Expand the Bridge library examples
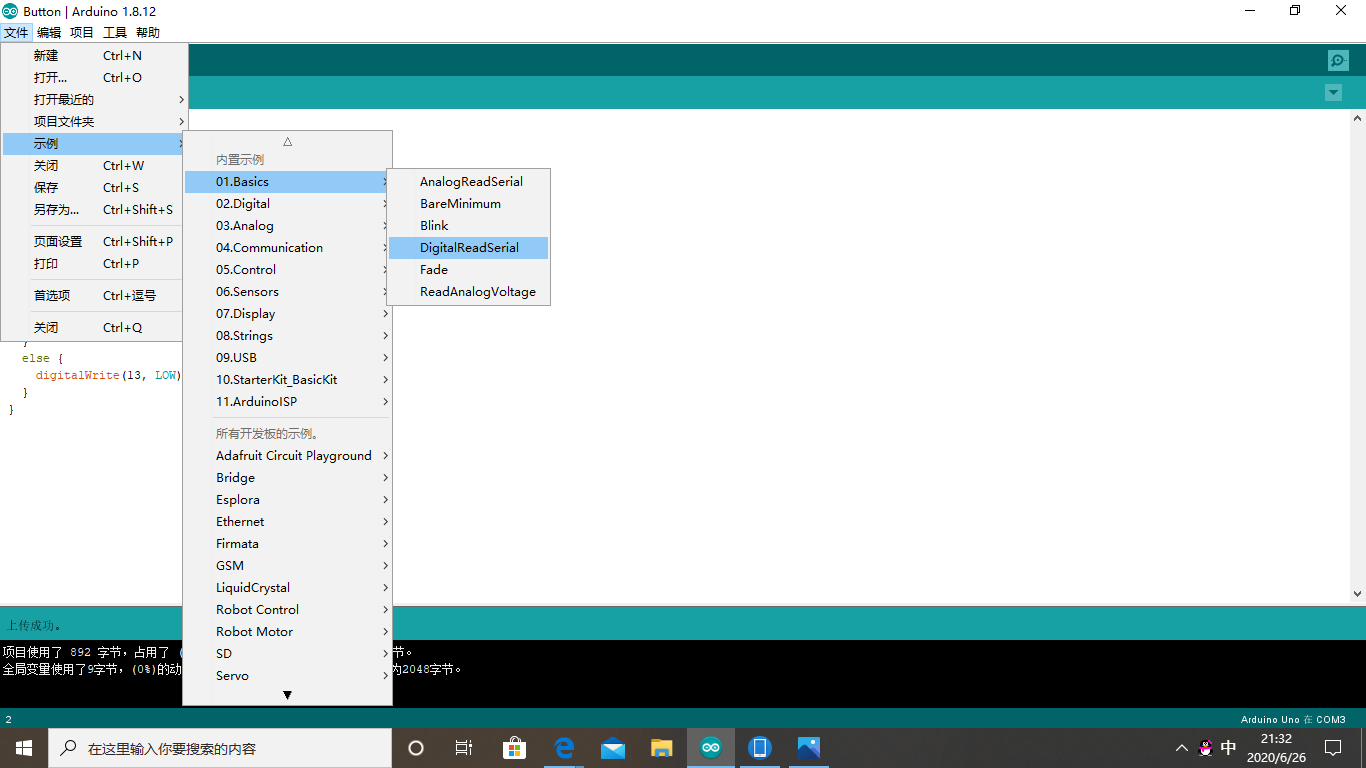 tap(288, 478)
